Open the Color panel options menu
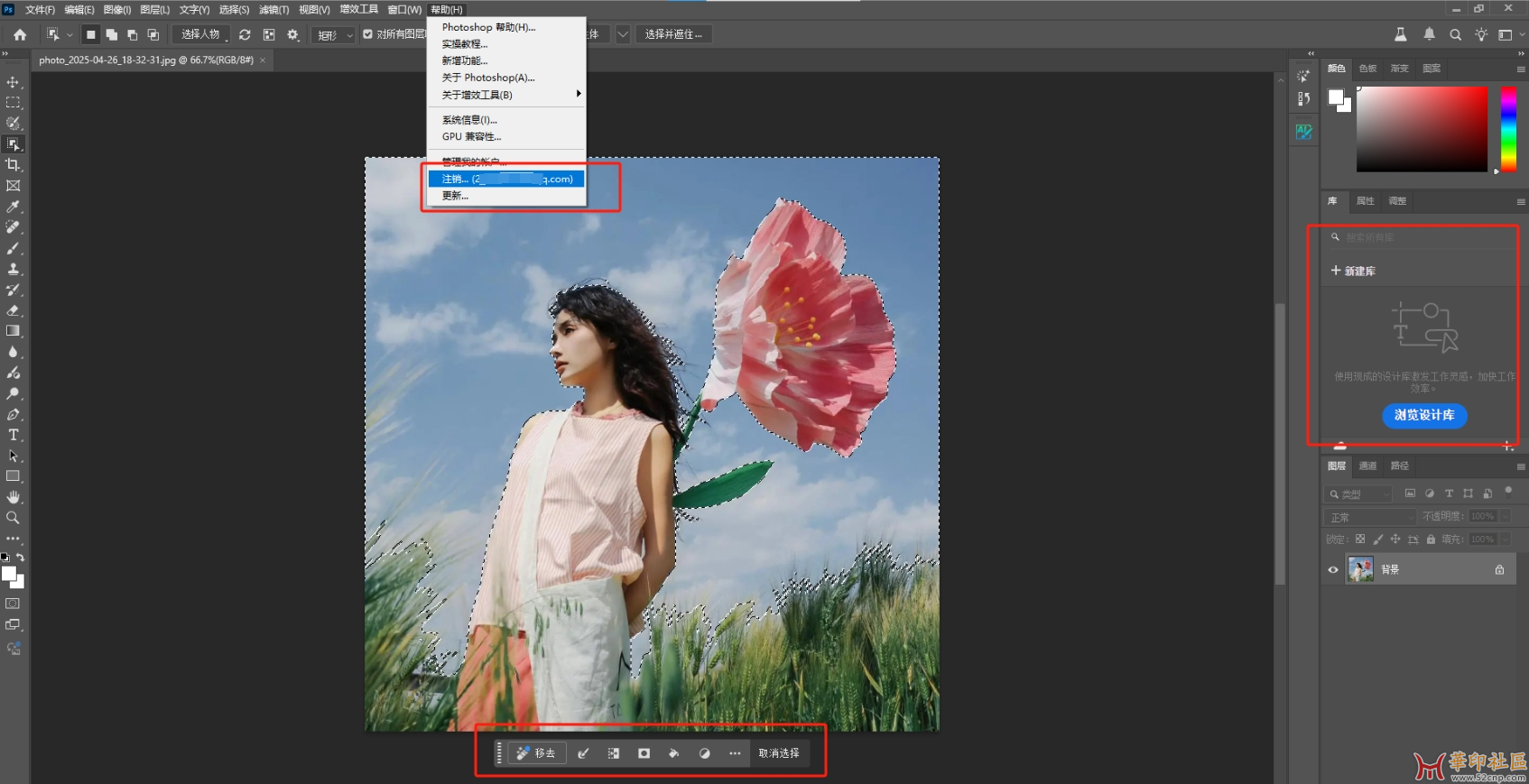The width and height of the screenshot is (1529, 784). coord(1521,69)
